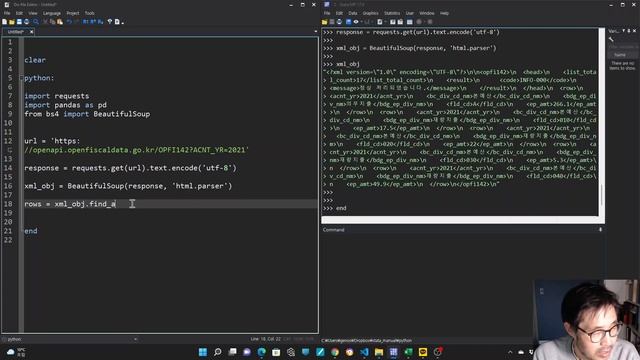Click 'import requests' on line 7
640x360 pixels.
[x=56, y=96]
